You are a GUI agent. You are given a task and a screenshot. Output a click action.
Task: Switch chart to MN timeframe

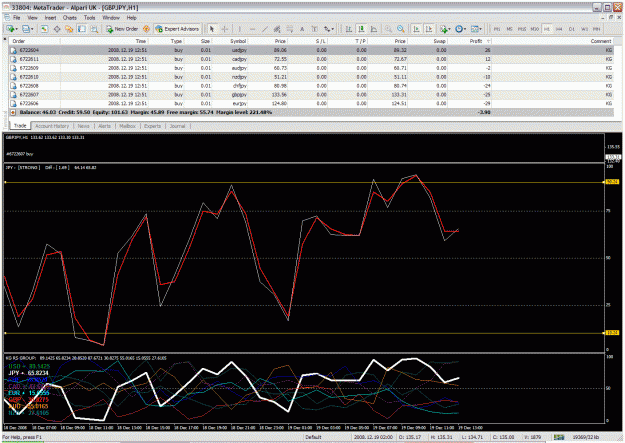(597, 29)
